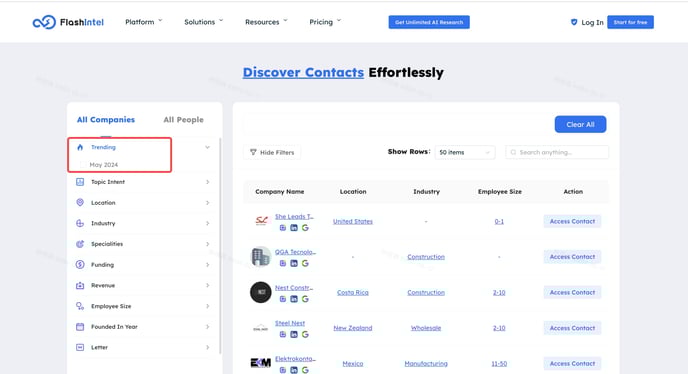The width and height of the screenshot is (688, 374).
Task: Click the Funding dollar icon
Action: 80,264
